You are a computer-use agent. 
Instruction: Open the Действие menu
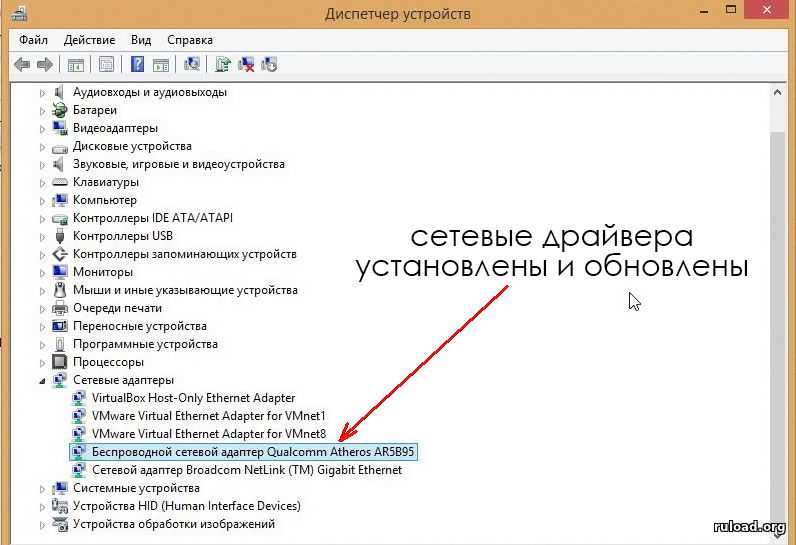(89, 40)
